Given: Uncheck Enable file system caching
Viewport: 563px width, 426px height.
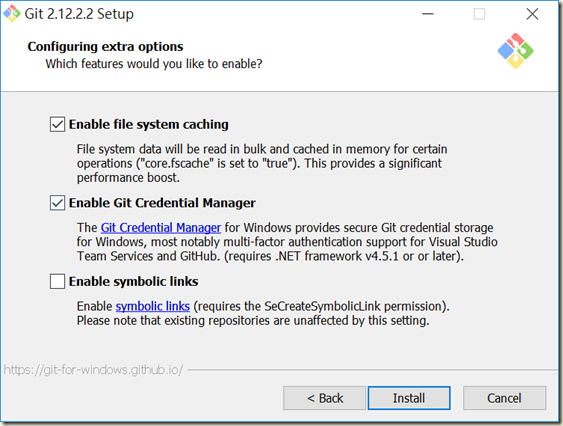Looking at the screenshot, I should point(57,124).
